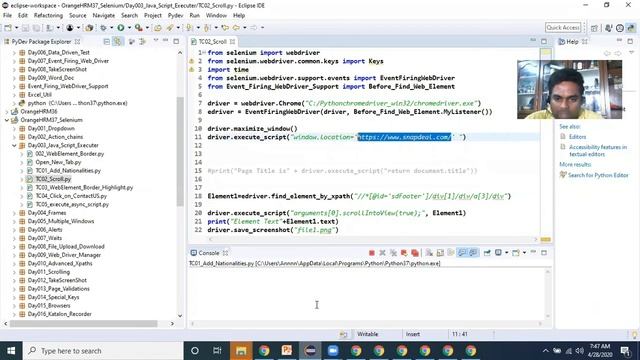Select Day009_Web_Driver_Manager package
The image size is (640, 360).
pos(64,255)
